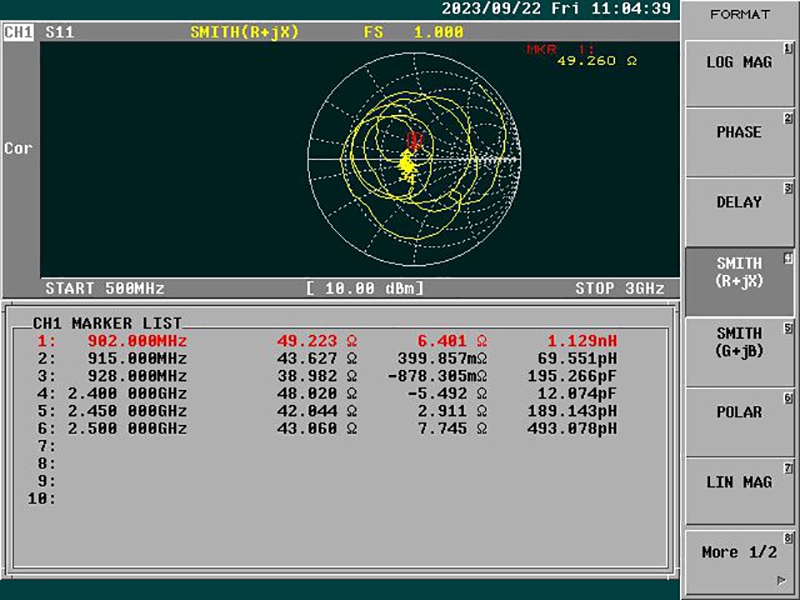Screen dimensions: 800x600
Task: Click the 1.129nH inductance value
Action: point(582,341)
